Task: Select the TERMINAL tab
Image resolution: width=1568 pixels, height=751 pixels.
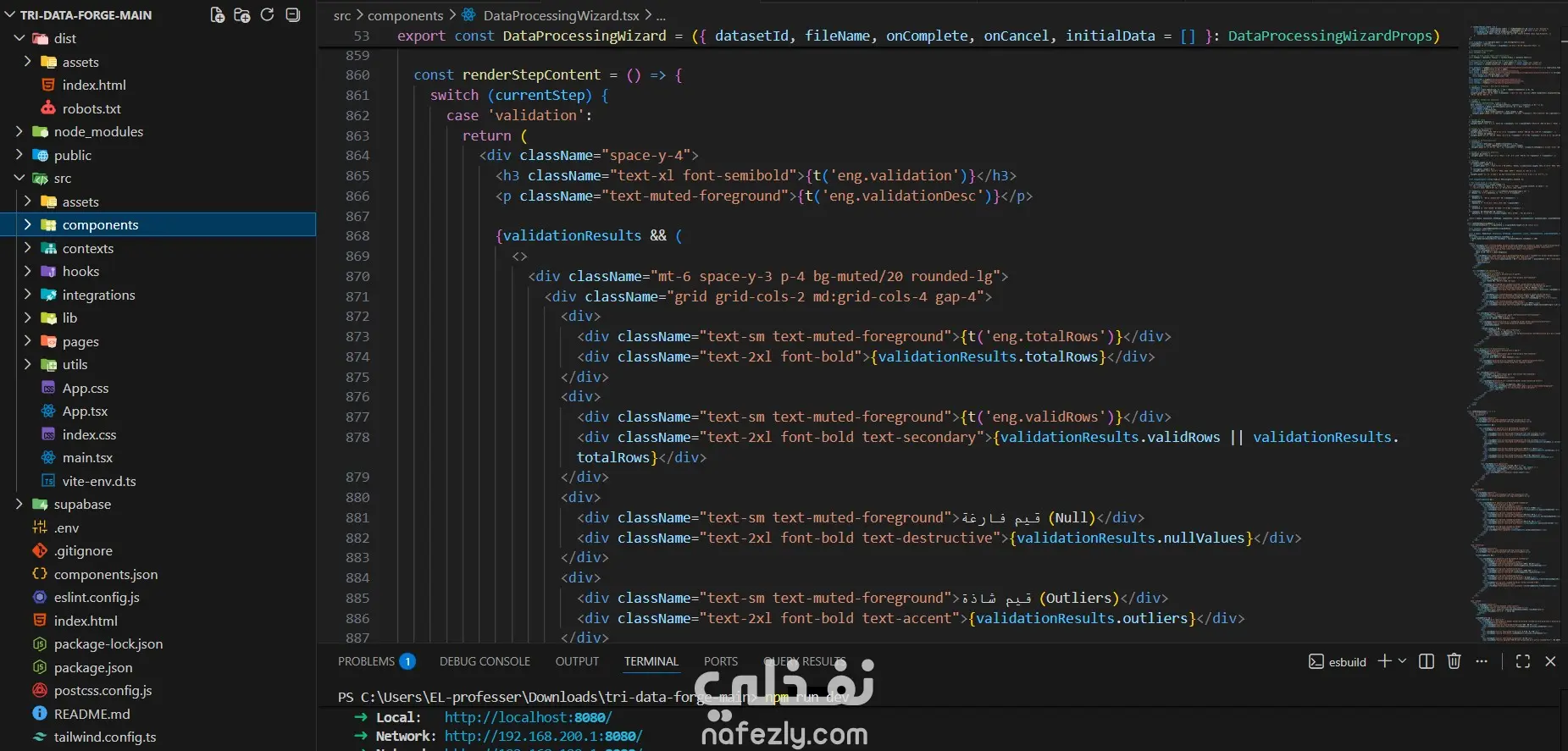Action: [651, 661]
